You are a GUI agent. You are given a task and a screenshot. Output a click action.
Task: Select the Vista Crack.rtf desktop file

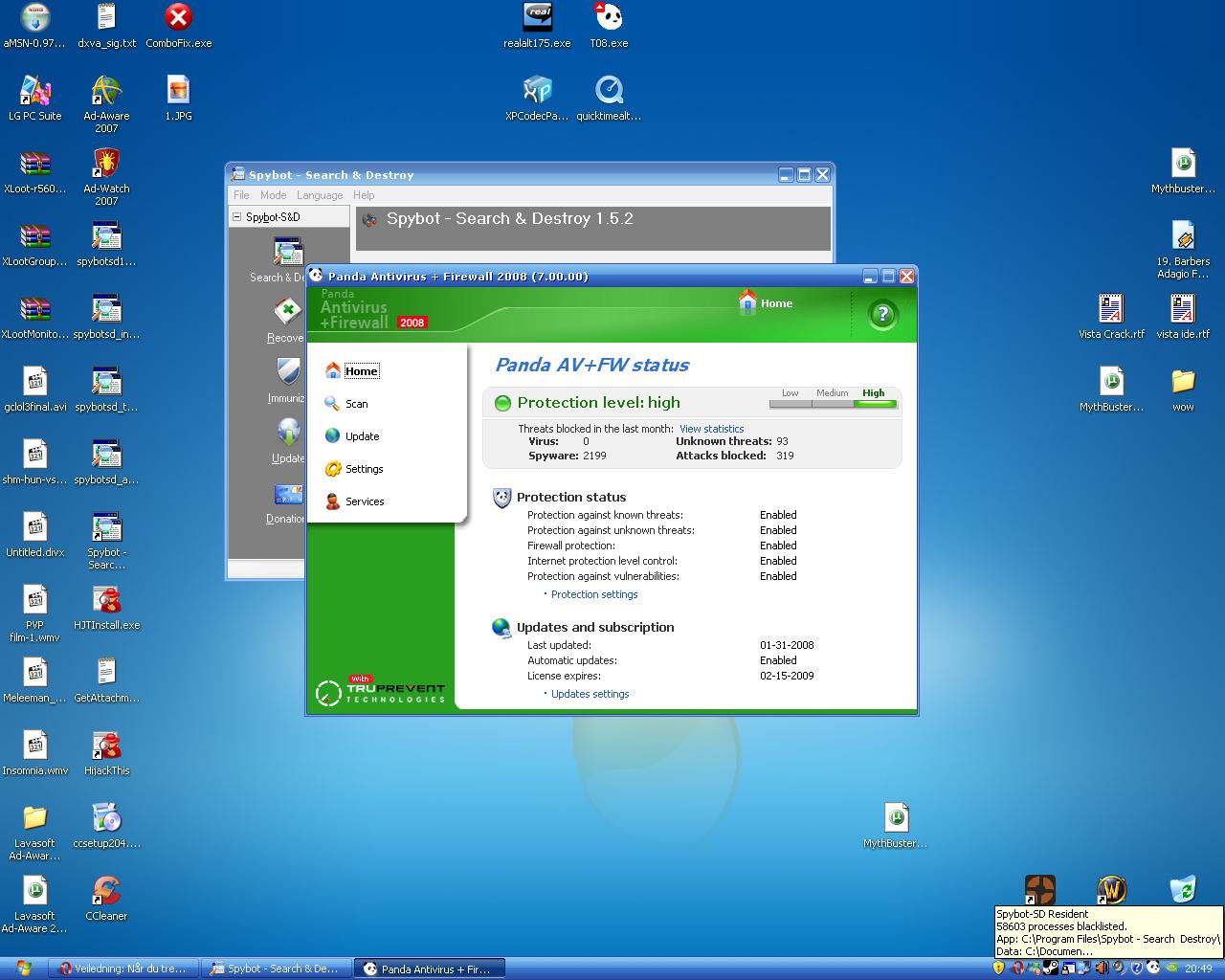click(x=1111, y=316)
